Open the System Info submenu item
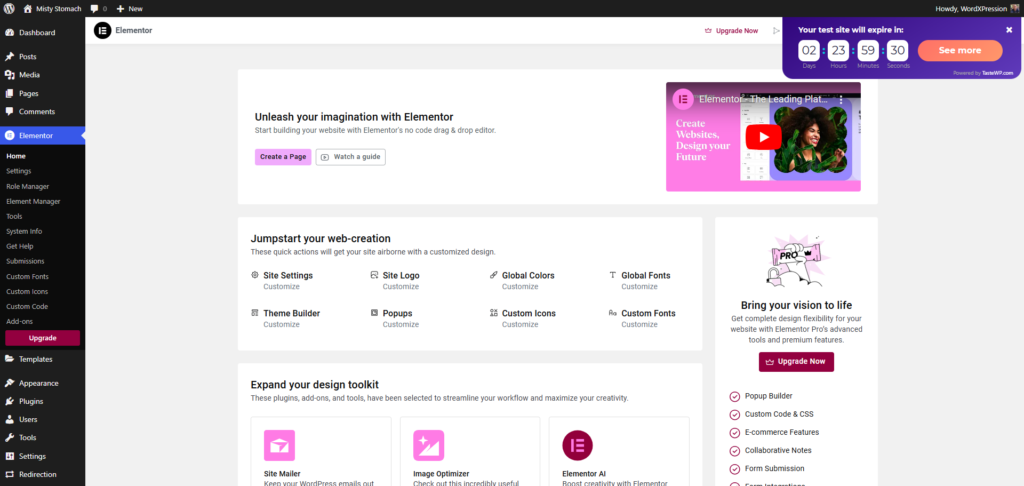Screen dimensions: 1024x486 tap(24, 231)
